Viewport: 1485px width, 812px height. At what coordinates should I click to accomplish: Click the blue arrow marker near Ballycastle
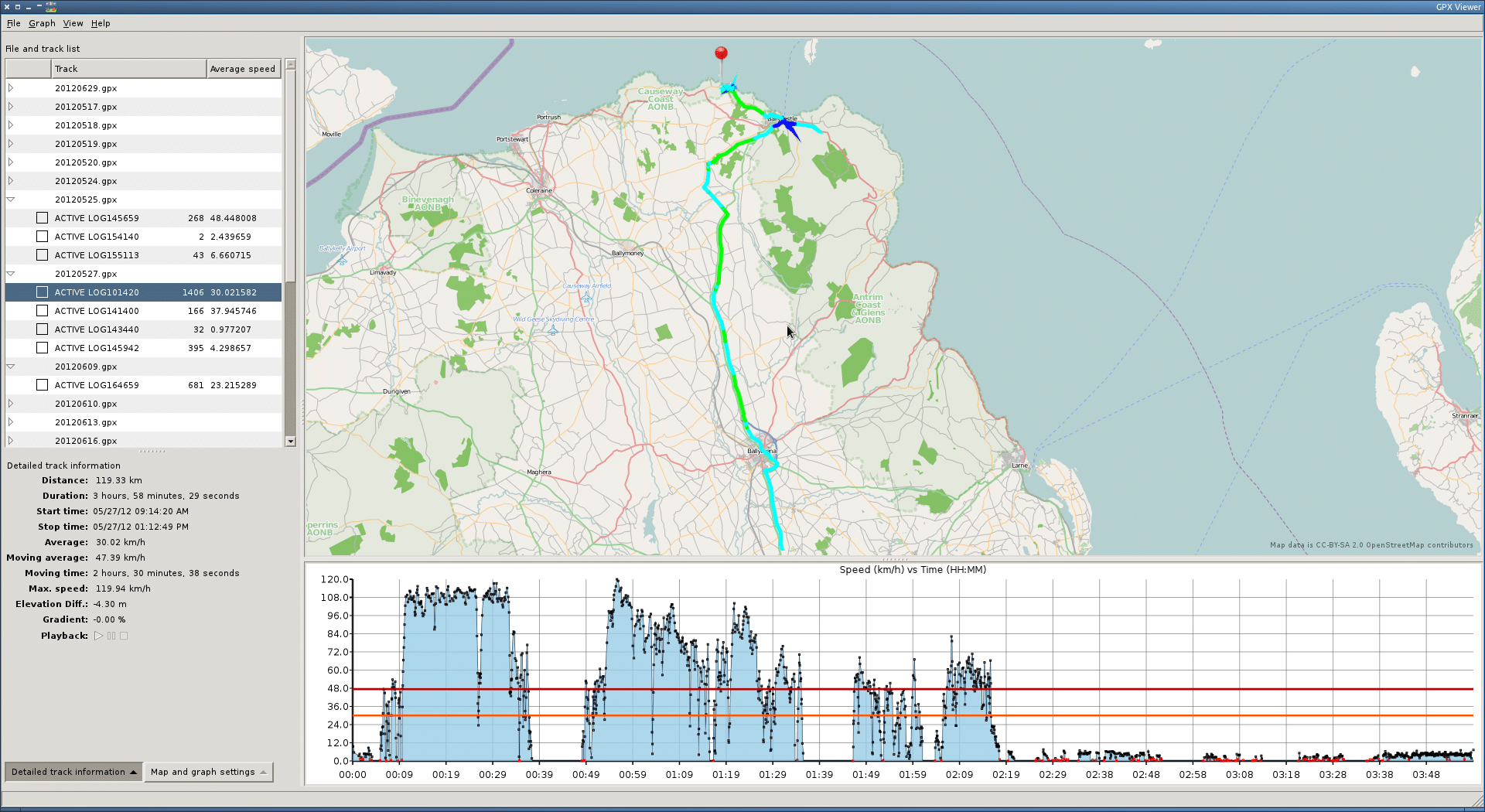coord(787,125)
